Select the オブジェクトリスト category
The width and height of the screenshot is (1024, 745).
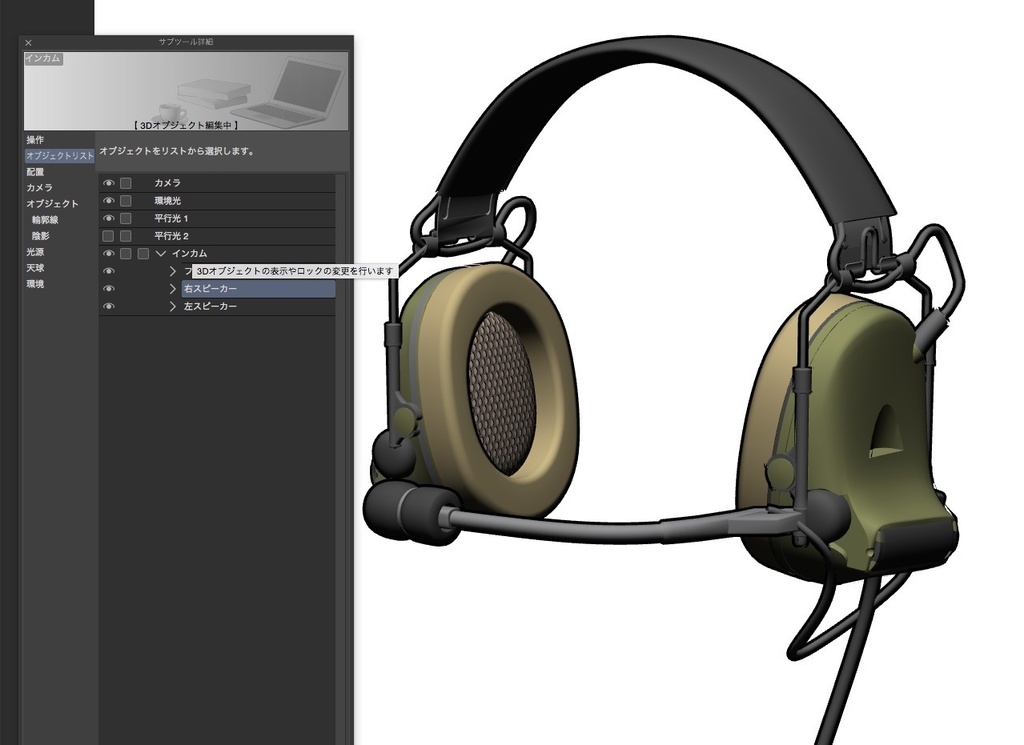(x=59, y=156)
